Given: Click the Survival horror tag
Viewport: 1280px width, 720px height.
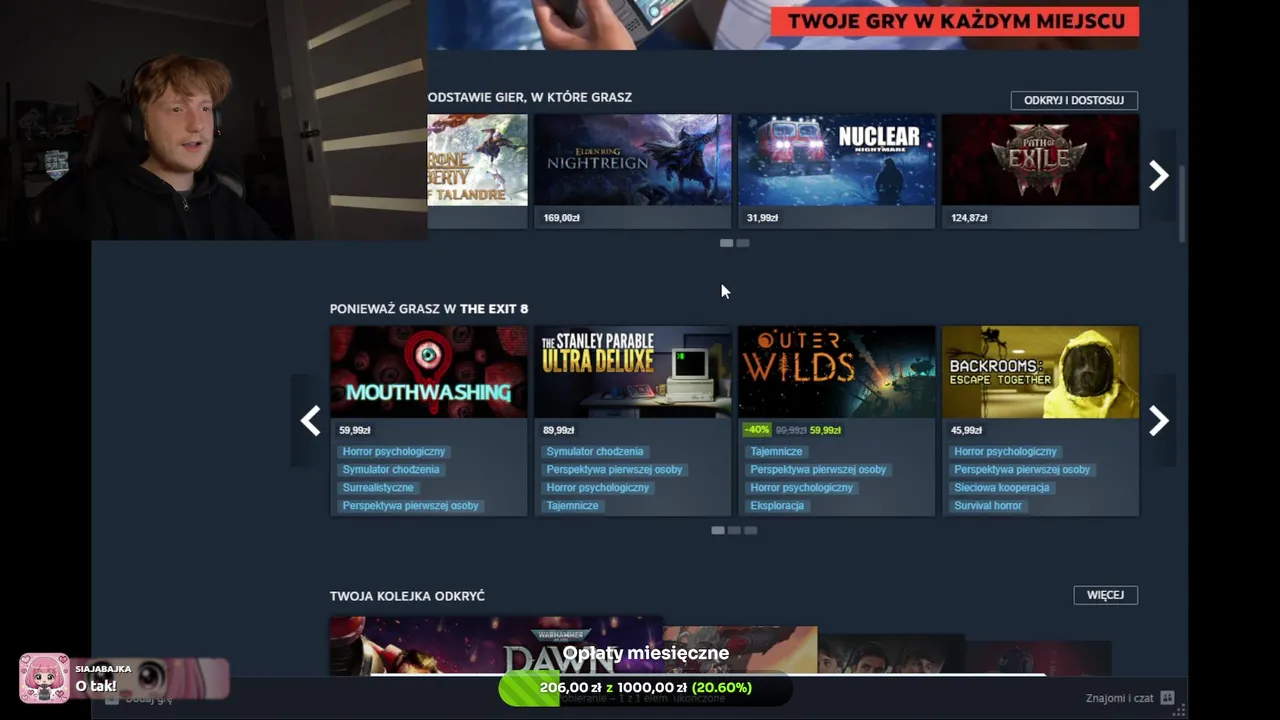Looking at the screenshot, I should (x=989, y=506).
